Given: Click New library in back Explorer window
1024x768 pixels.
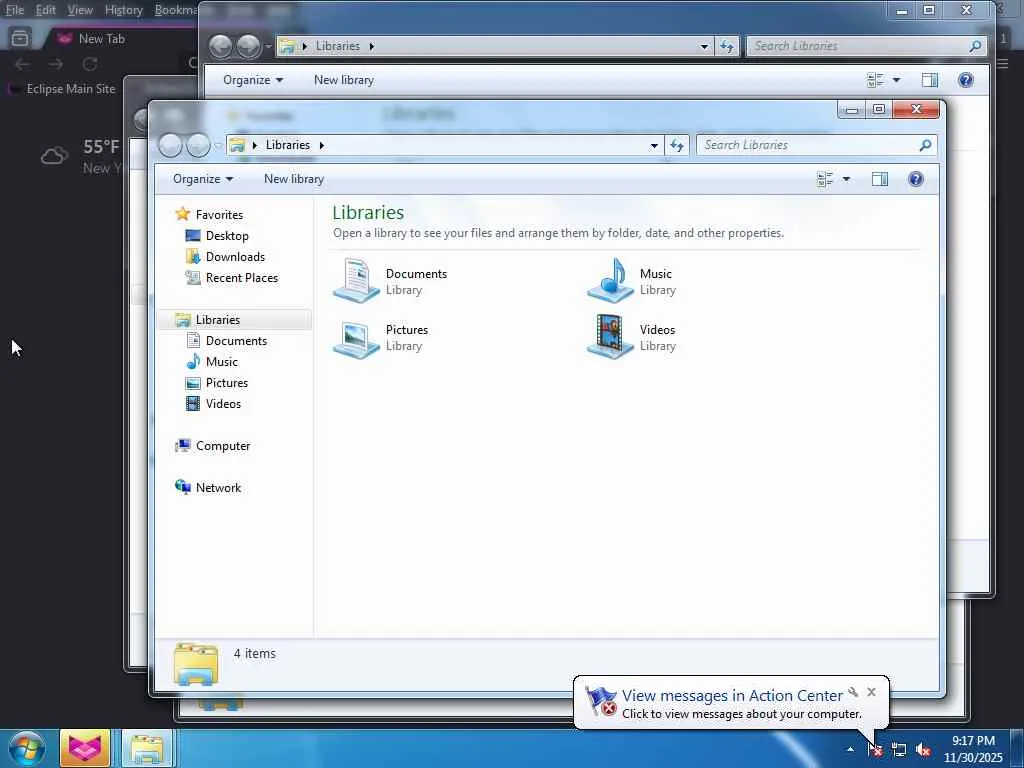Looking at the screenshot, I should 344,80.
